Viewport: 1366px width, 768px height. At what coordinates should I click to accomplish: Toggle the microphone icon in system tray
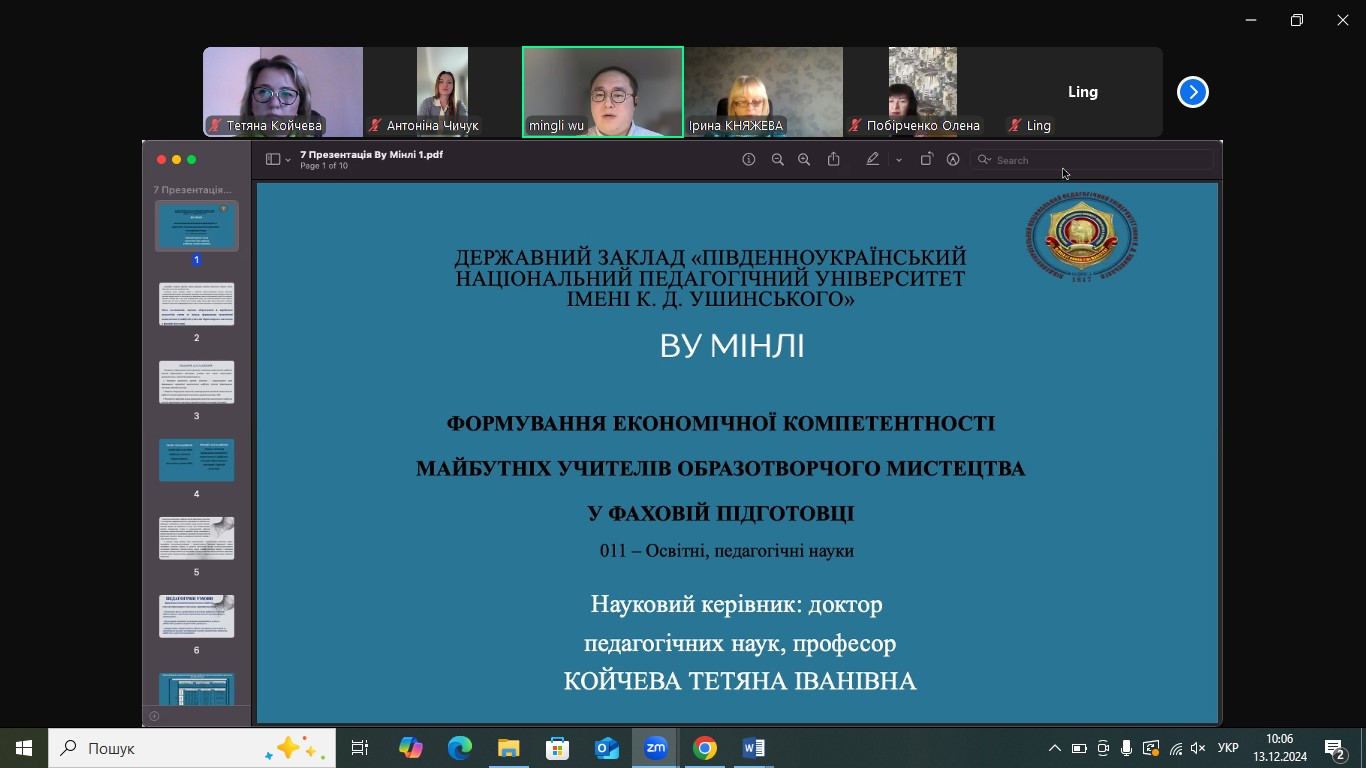(x=1127, y=748)
